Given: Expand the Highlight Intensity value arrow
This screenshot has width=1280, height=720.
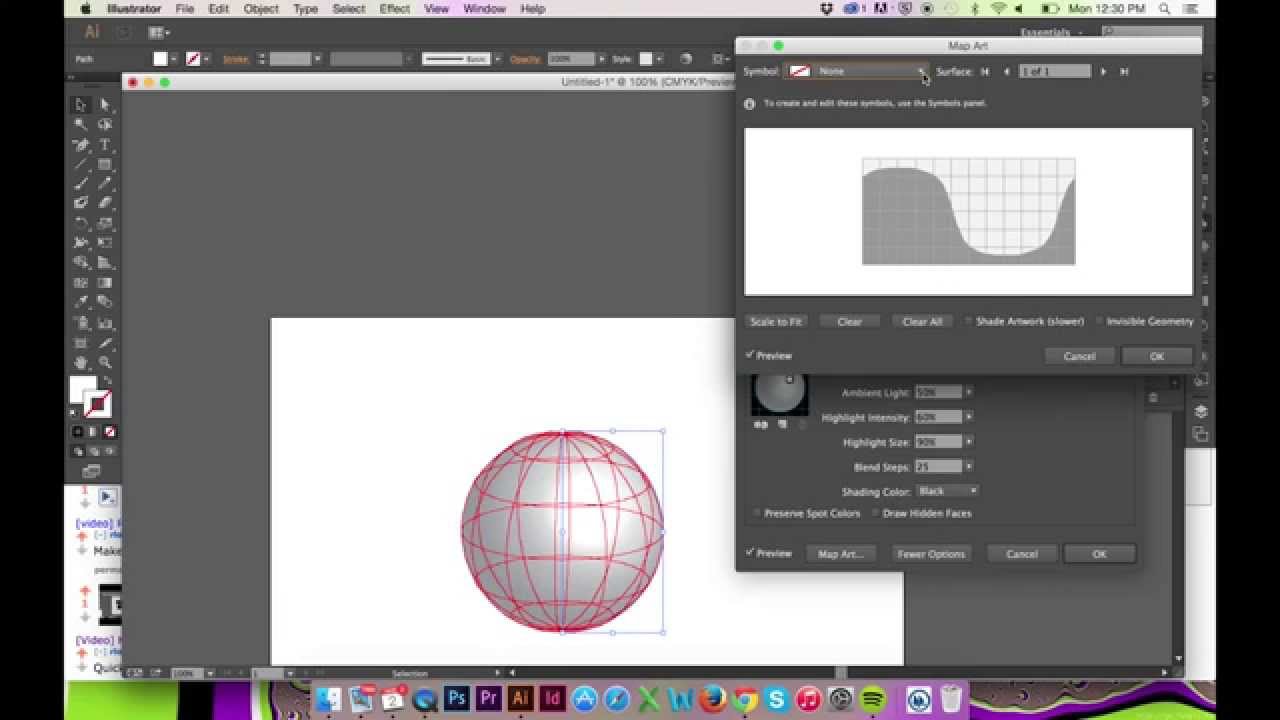Looking at the screenshot, I should tap(969, 417).
